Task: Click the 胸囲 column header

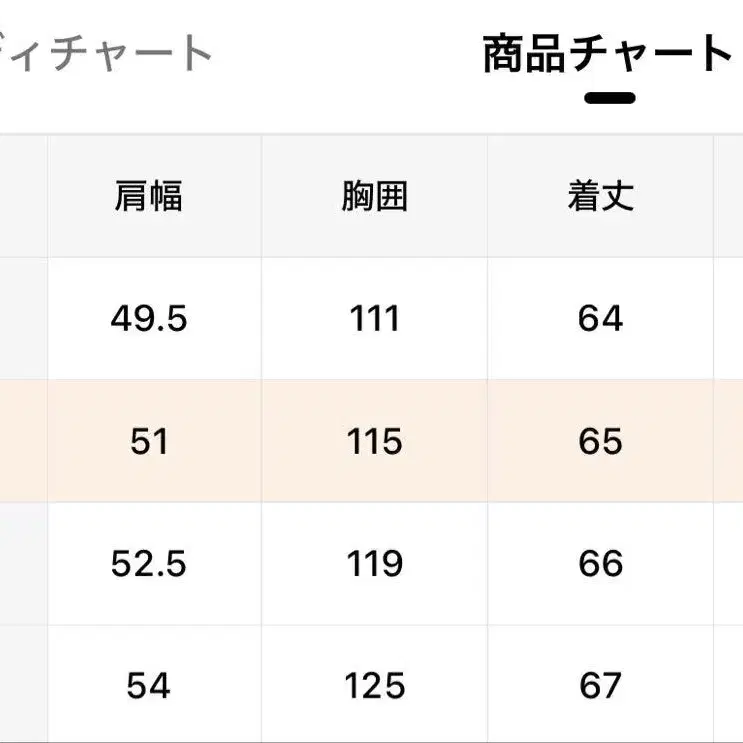Action: tap(375, 197)
